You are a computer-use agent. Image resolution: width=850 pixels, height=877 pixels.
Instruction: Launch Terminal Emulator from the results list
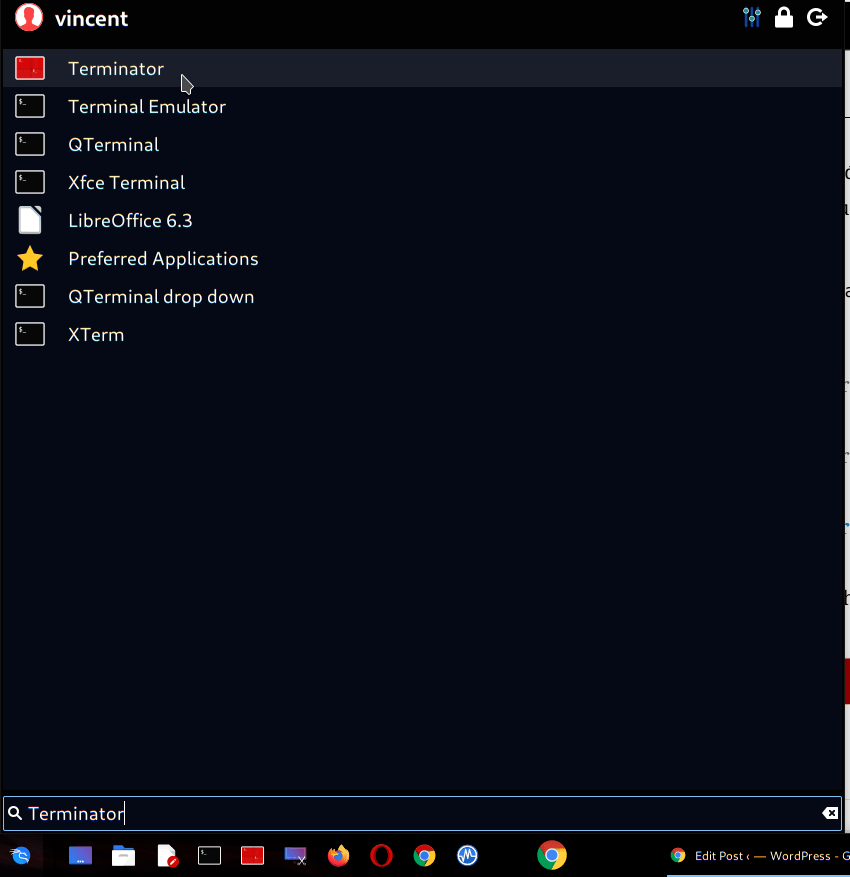coord(146,107)
